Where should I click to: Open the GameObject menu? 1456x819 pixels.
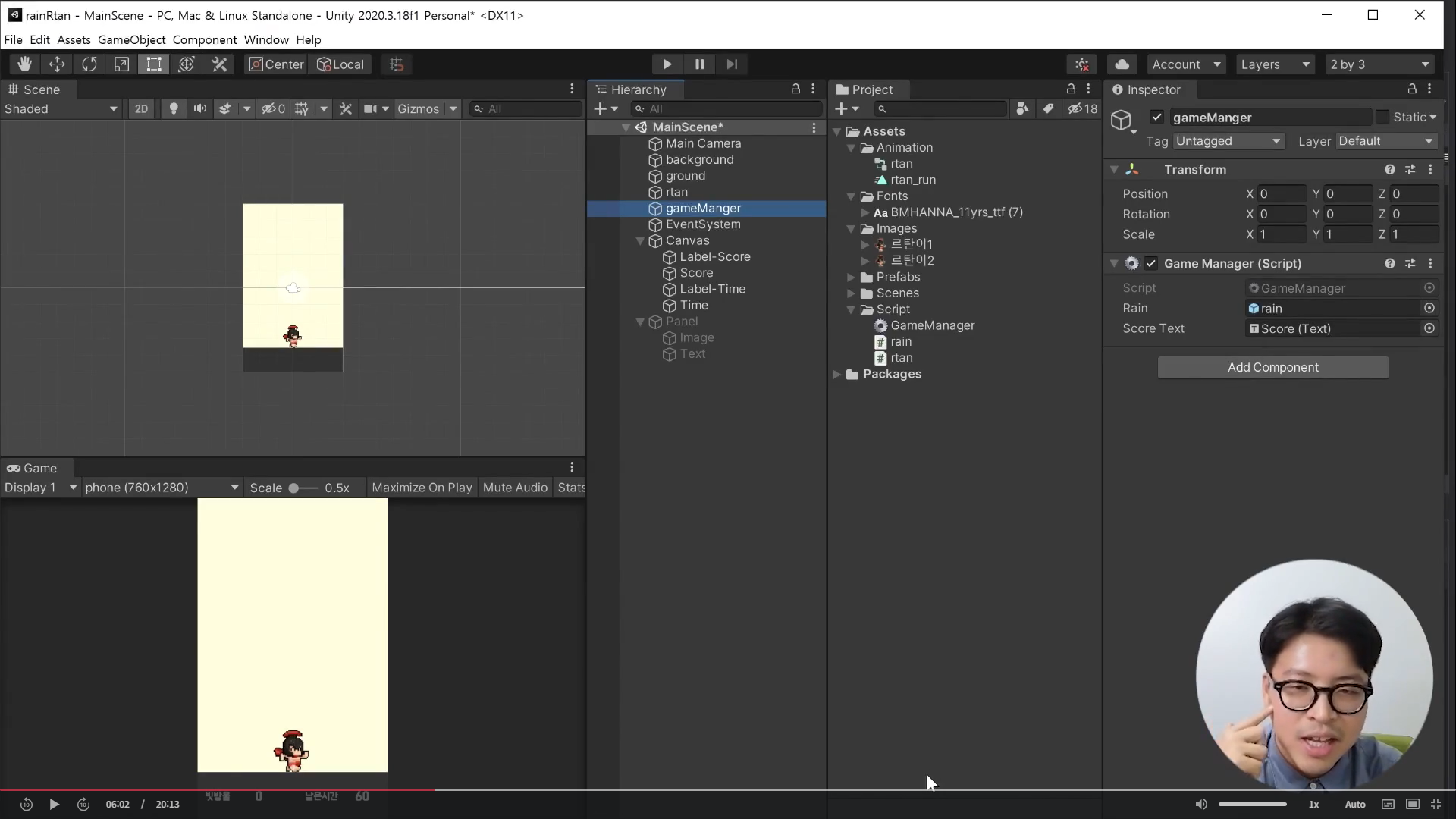pyautogui.click(x=131, y=39)
